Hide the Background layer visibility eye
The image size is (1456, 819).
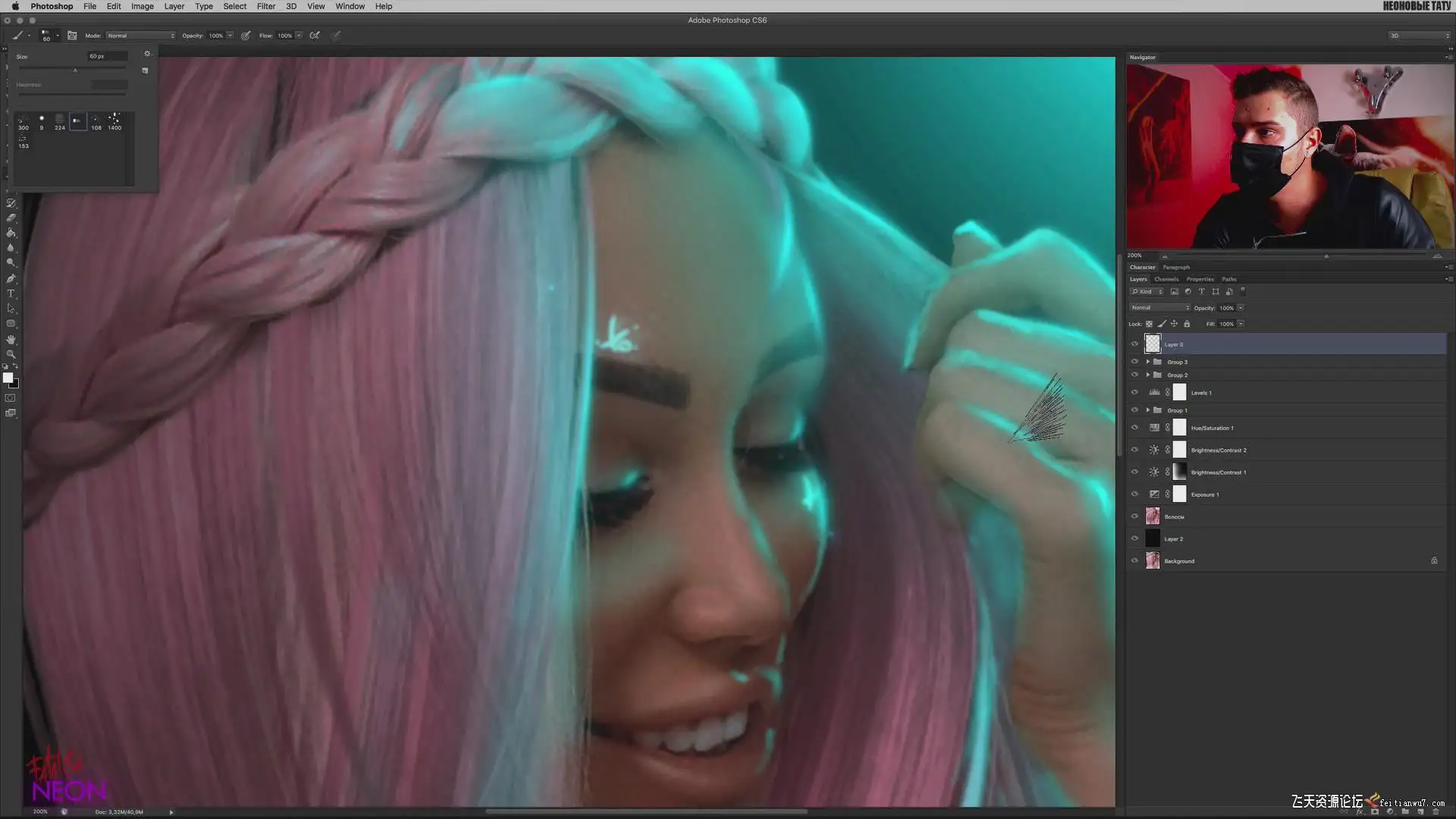pyautogui.click(x=1134, y=561)
